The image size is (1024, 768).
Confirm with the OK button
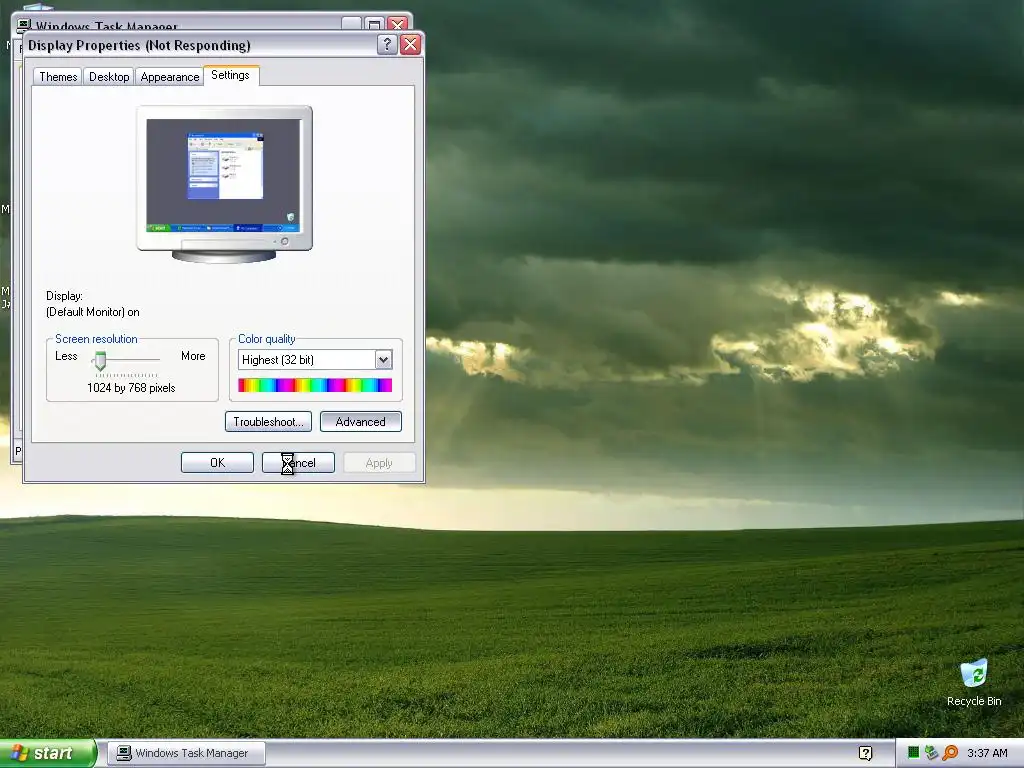217,462
